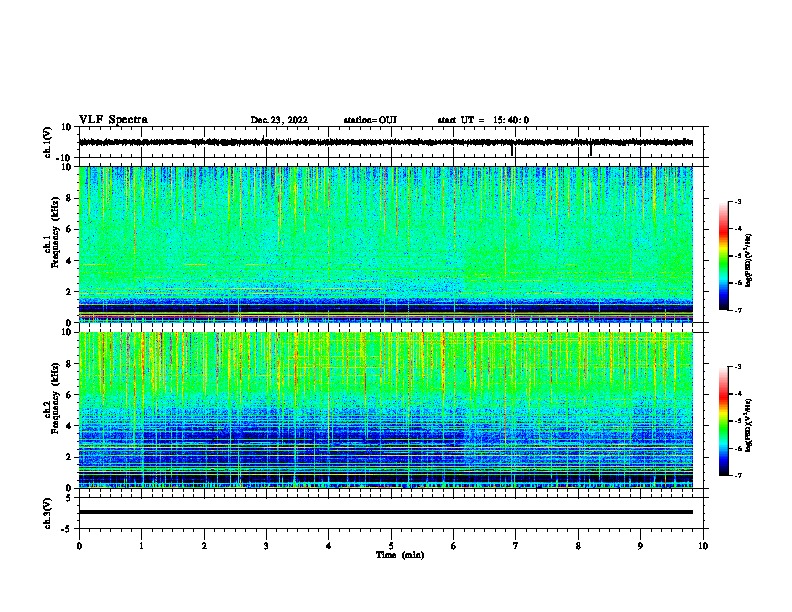Click time axis tick label "8"
Screen dimensions: 792x612
(578, 546)
